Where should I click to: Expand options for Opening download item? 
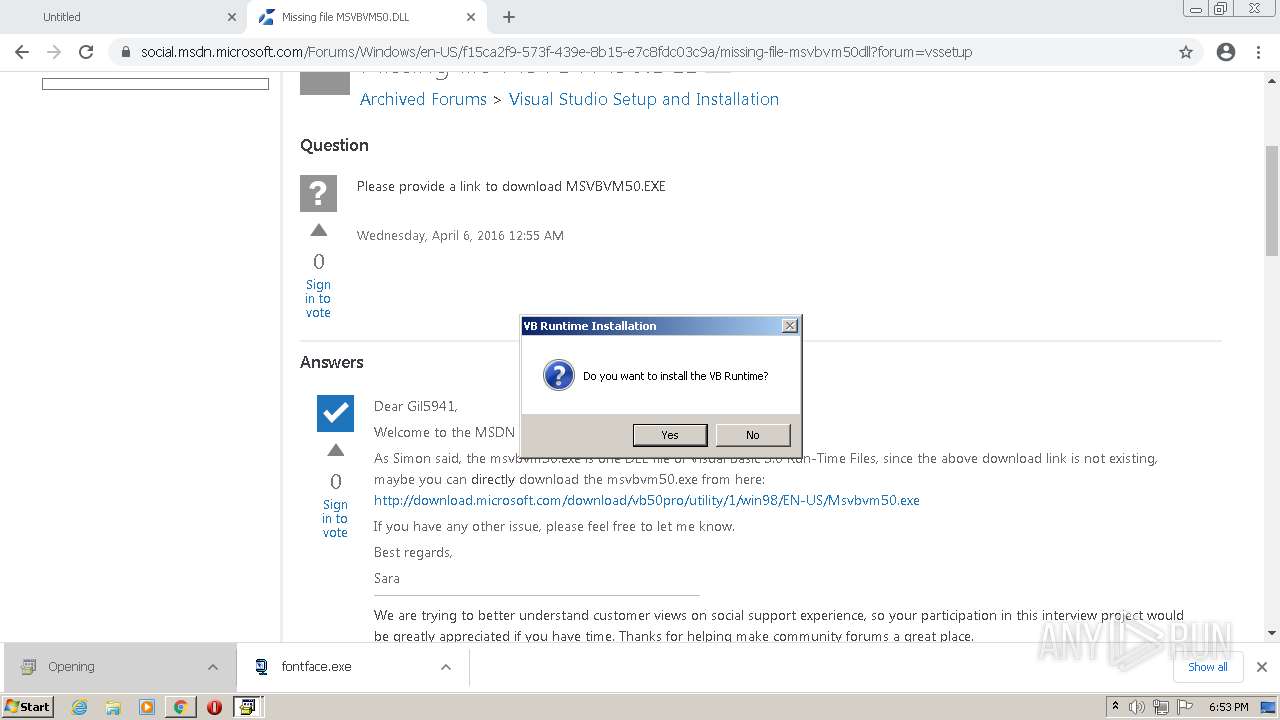click(x=212, y=667)
